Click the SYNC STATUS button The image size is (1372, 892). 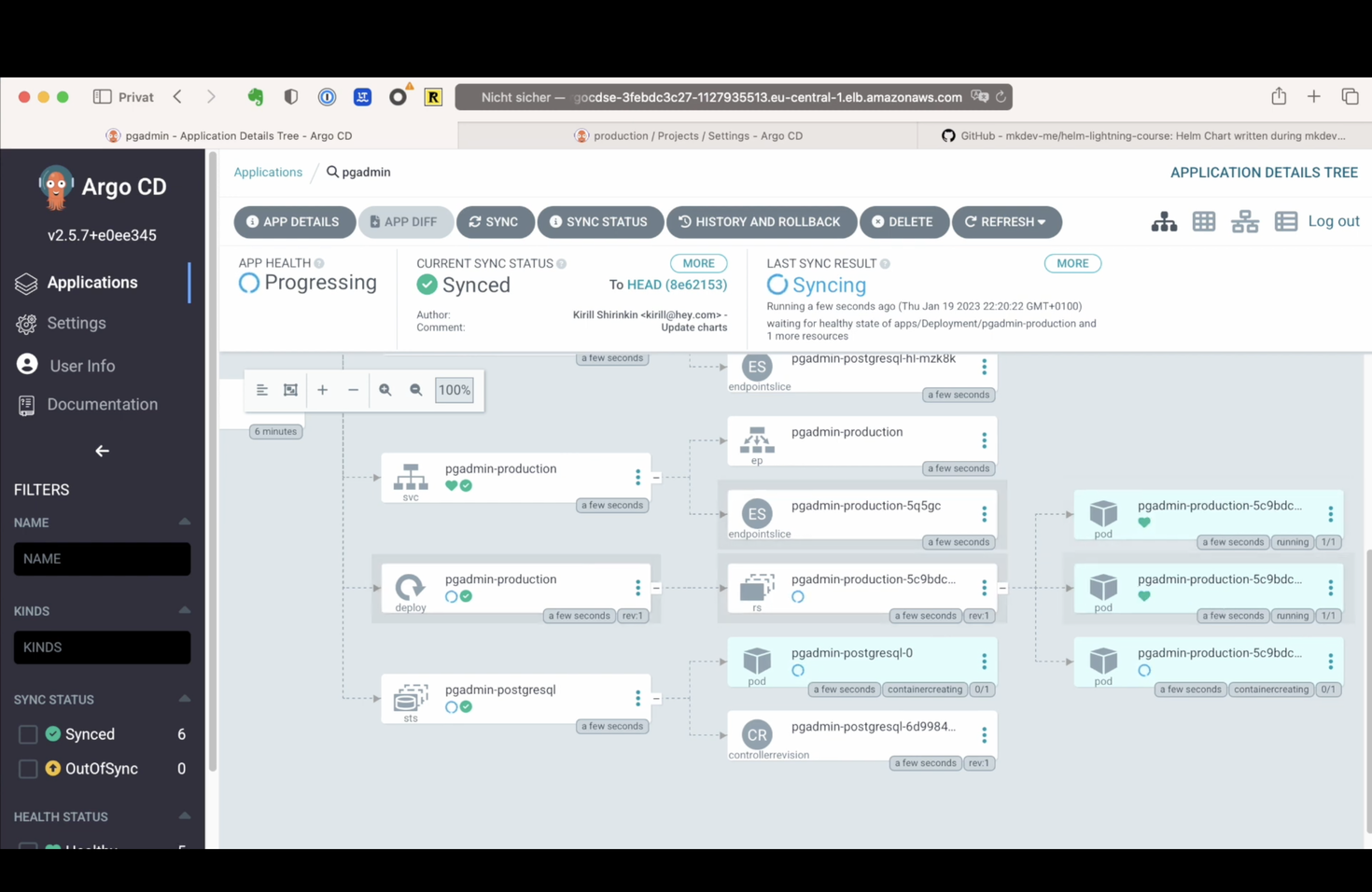coord(599,222)
